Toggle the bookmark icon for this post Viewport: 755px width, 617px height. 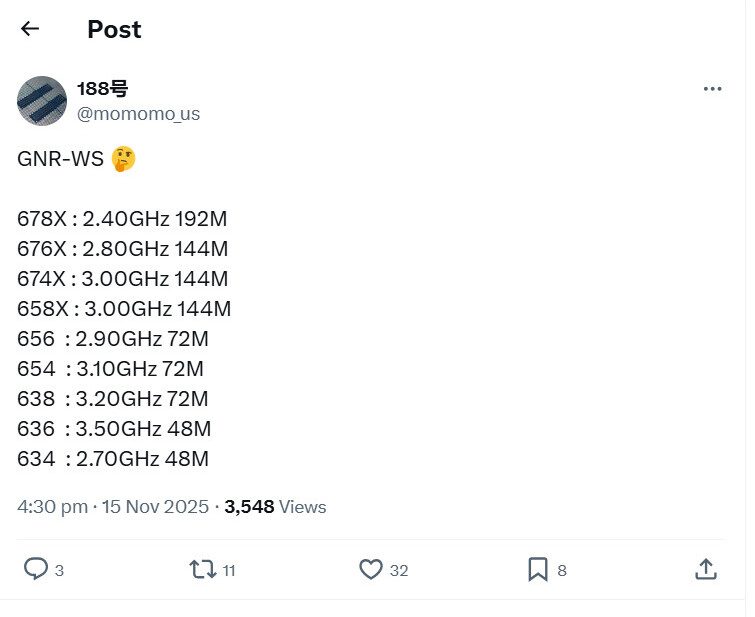point(538,570)
